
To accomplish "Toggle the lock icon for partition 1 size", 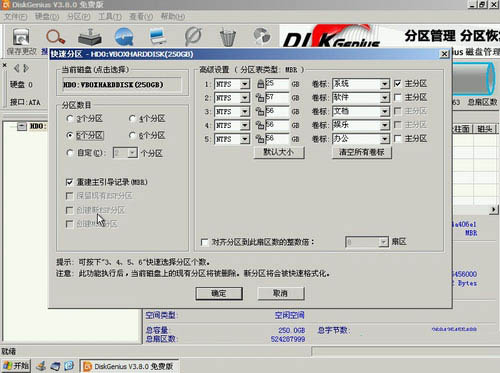I will pyautogui.click(x=260, y=84).
